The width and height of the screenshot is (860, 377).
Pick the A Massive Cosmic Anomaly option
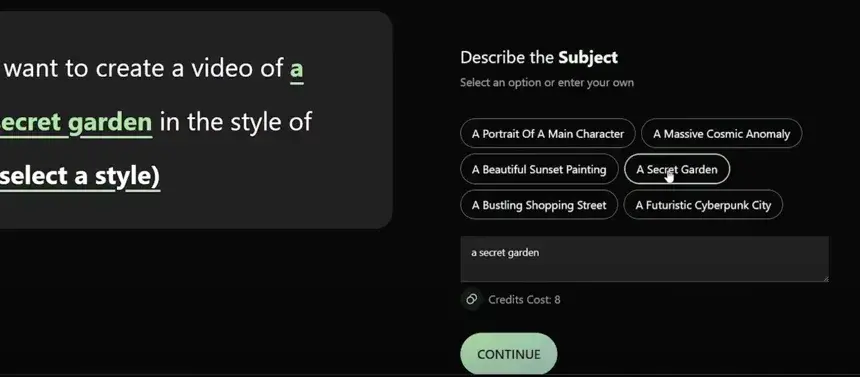721,133
